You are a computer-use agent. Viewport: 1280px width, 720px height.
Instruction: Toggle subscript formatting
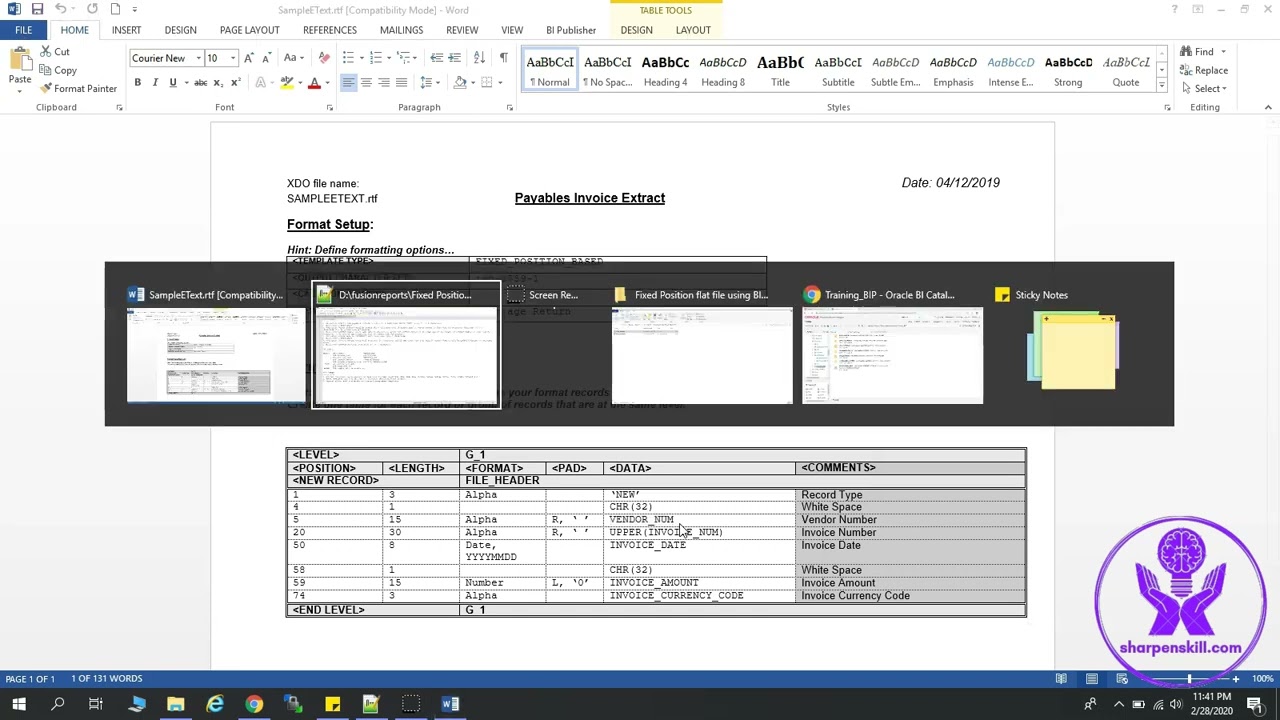[x=219, y=82]
